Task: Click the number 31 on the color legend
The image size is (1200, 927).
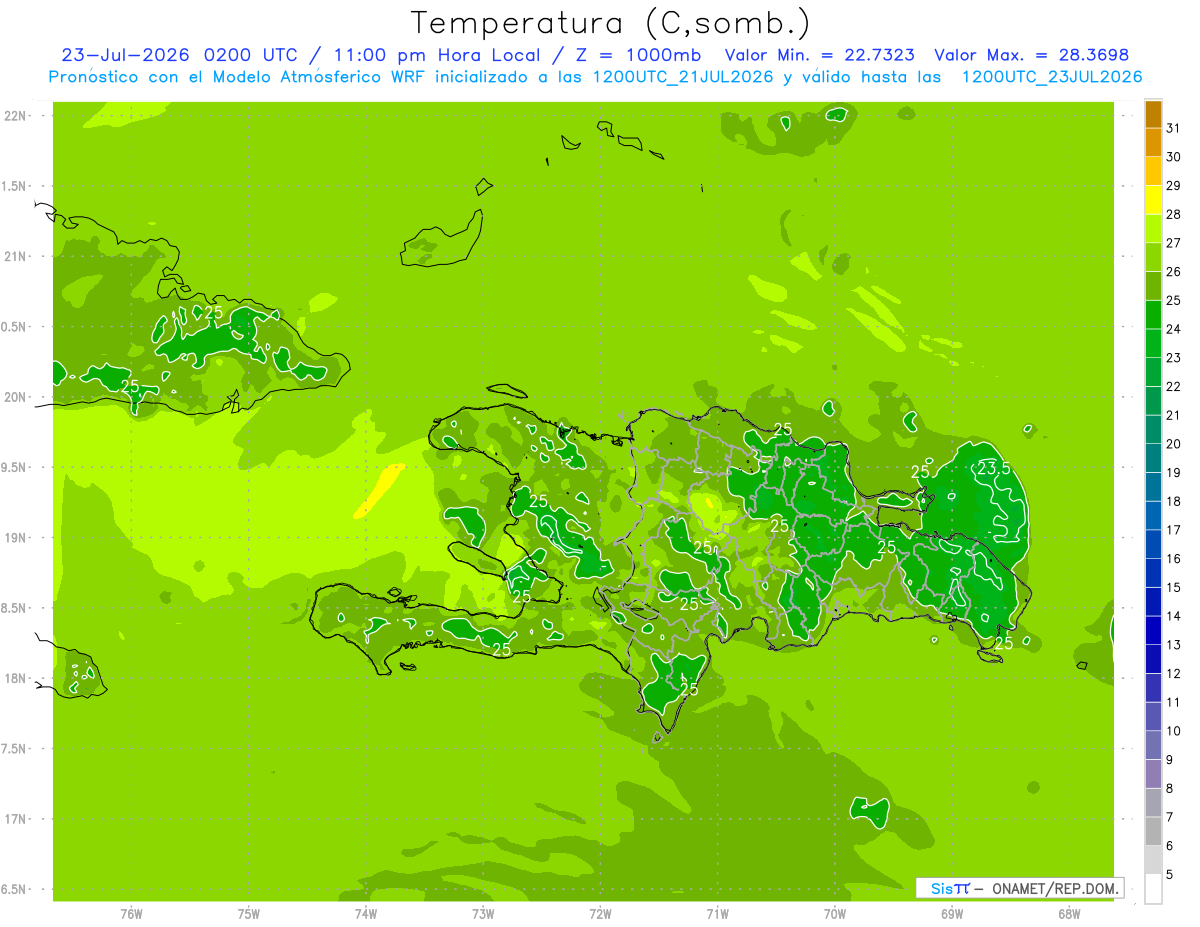Action: [x=1173, y=128]
